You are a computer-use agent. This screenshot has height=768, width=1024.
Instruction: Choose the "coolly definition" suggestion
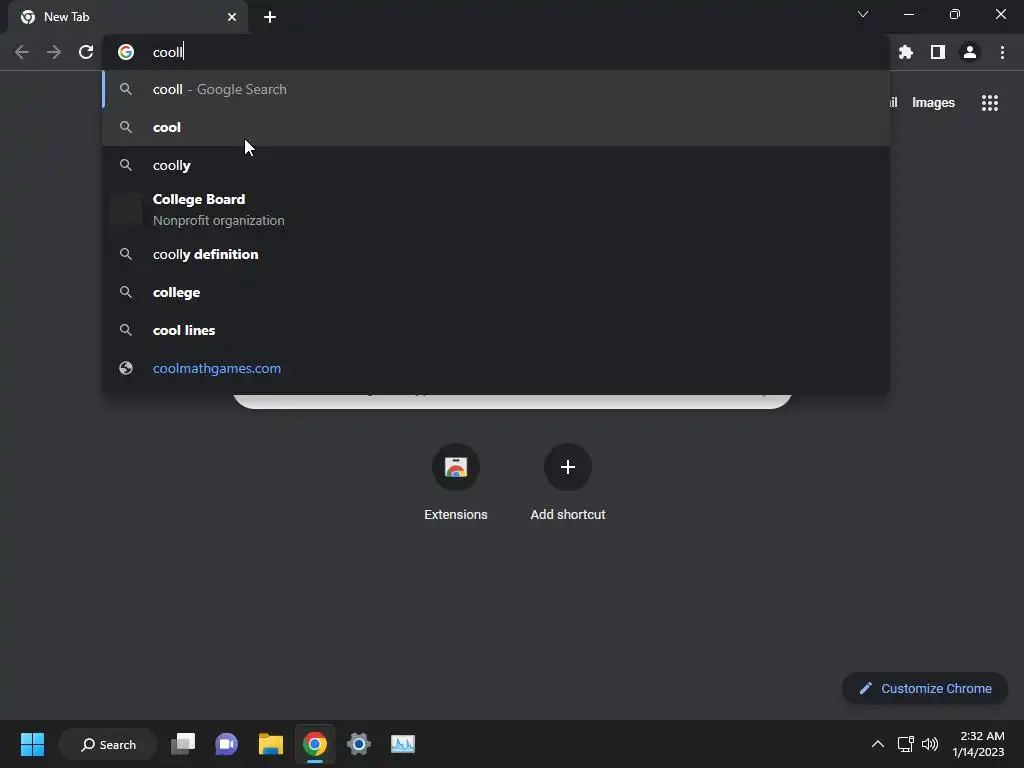click(496, 254)
